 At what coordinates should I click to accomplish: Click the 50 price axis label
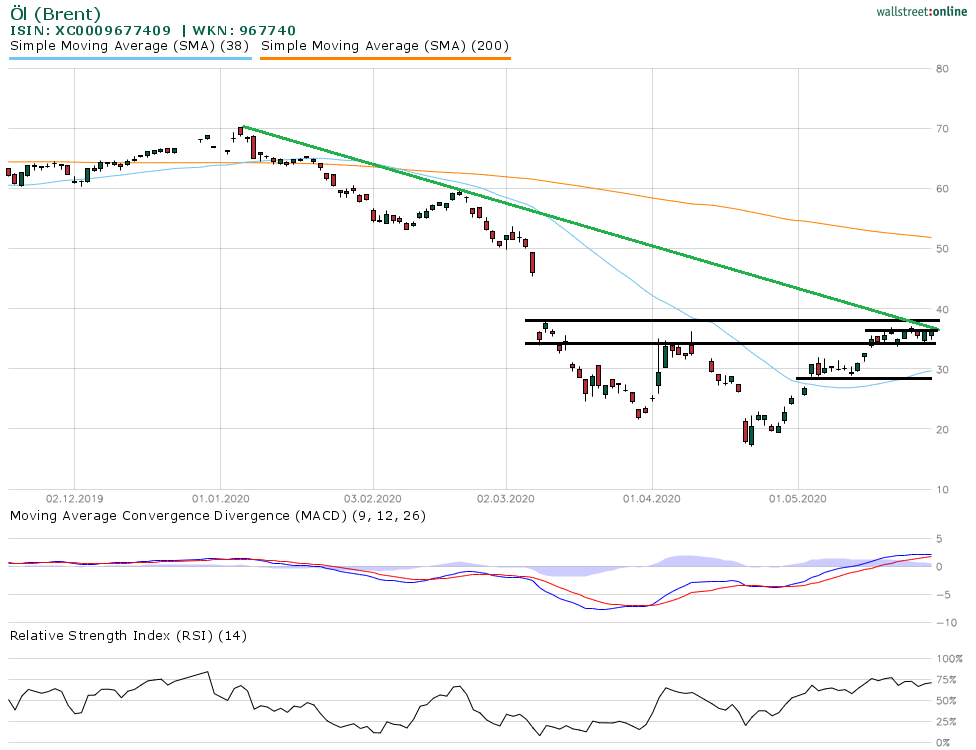(942, 249)
